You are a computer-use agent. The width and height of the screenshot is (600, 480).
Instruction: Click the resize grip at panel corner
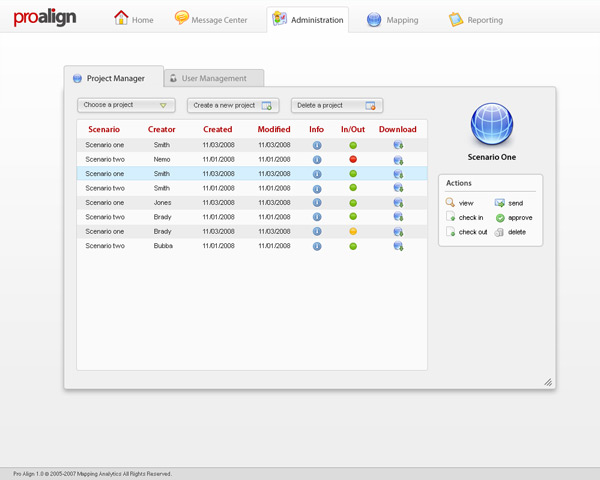coord(548,382)
